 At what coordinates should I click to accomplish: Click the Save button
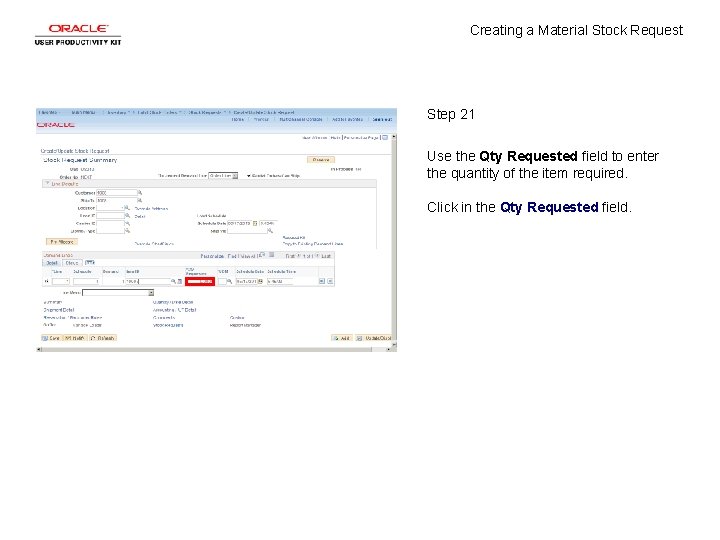51,338
